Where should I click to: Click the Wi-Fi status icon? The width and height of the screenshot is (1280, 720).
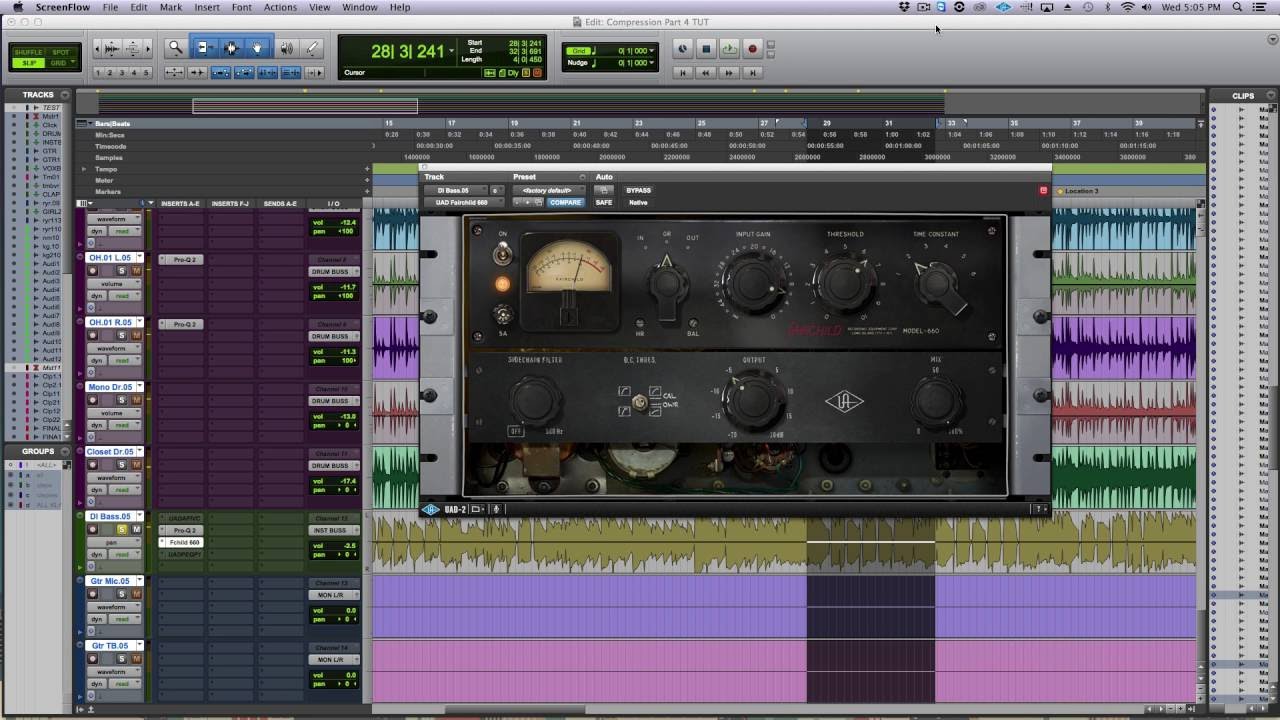(1128, 7)
